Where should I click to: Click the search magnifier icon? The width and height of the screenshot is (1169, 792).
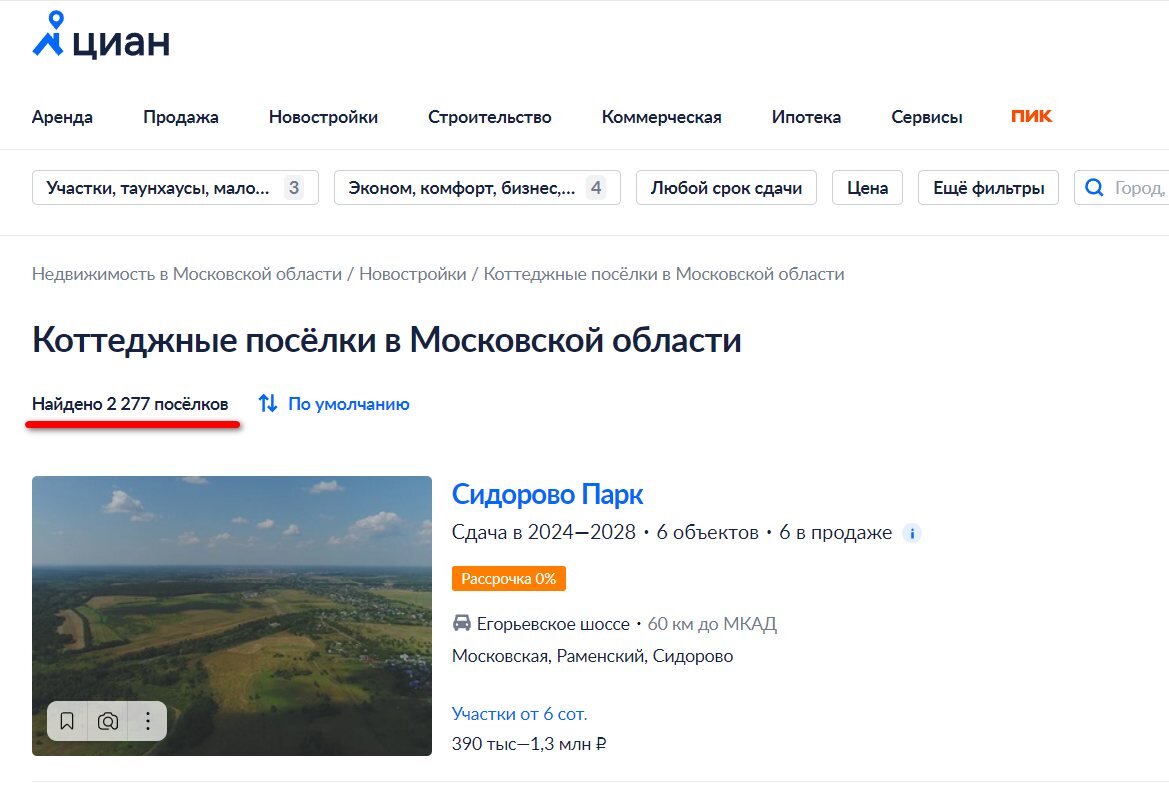click(x=1094, y=187)
